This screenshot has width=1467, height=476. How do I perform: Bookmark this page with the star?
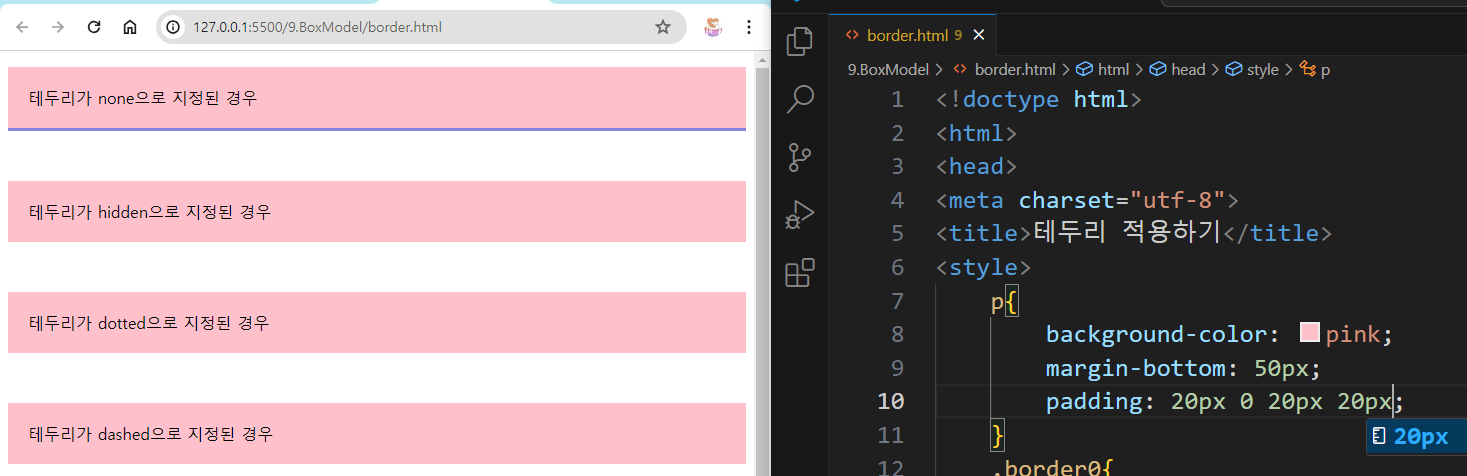(x=663, y=28)
